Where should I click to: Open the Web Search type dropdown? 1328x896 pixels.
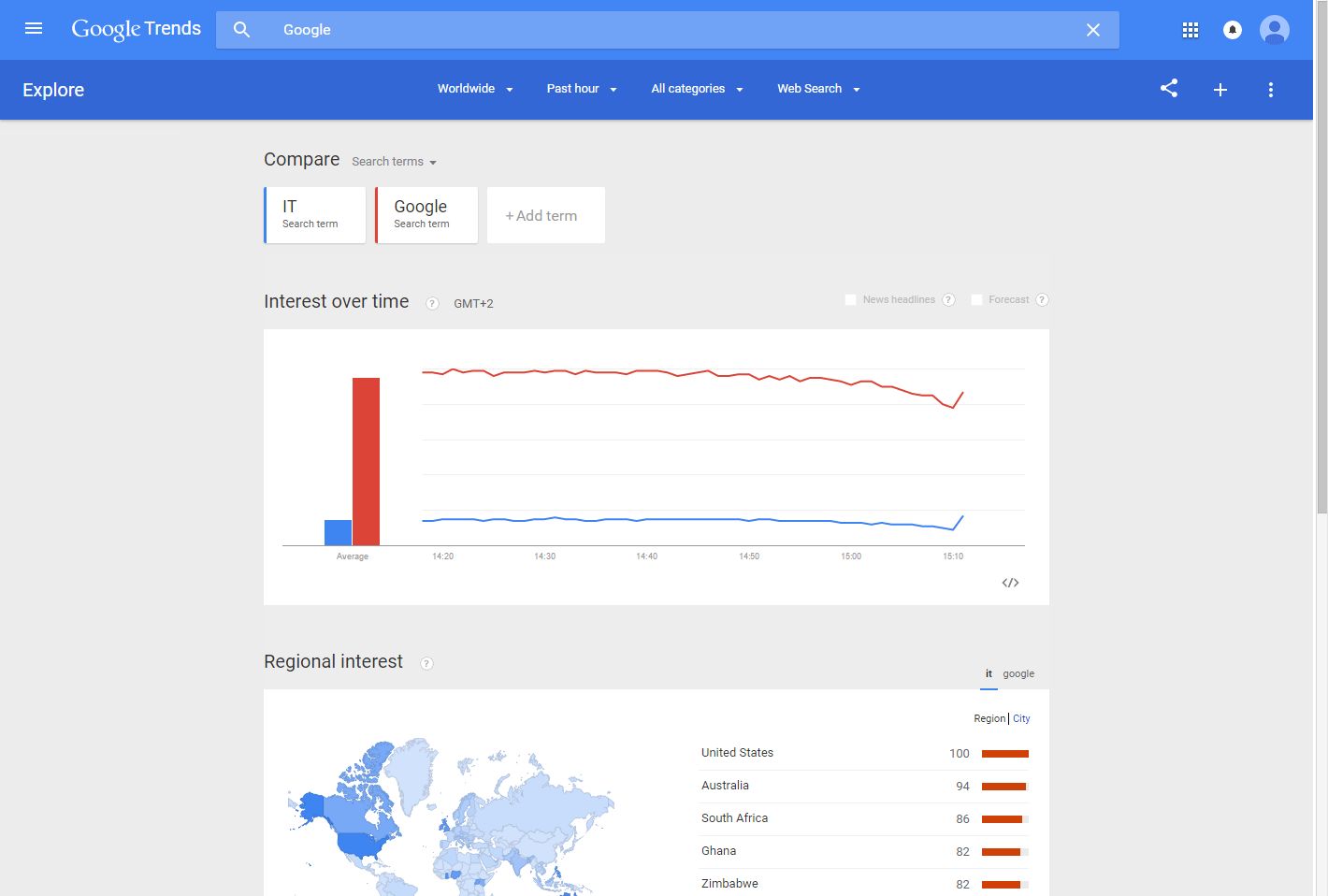[x=818, y=89]
